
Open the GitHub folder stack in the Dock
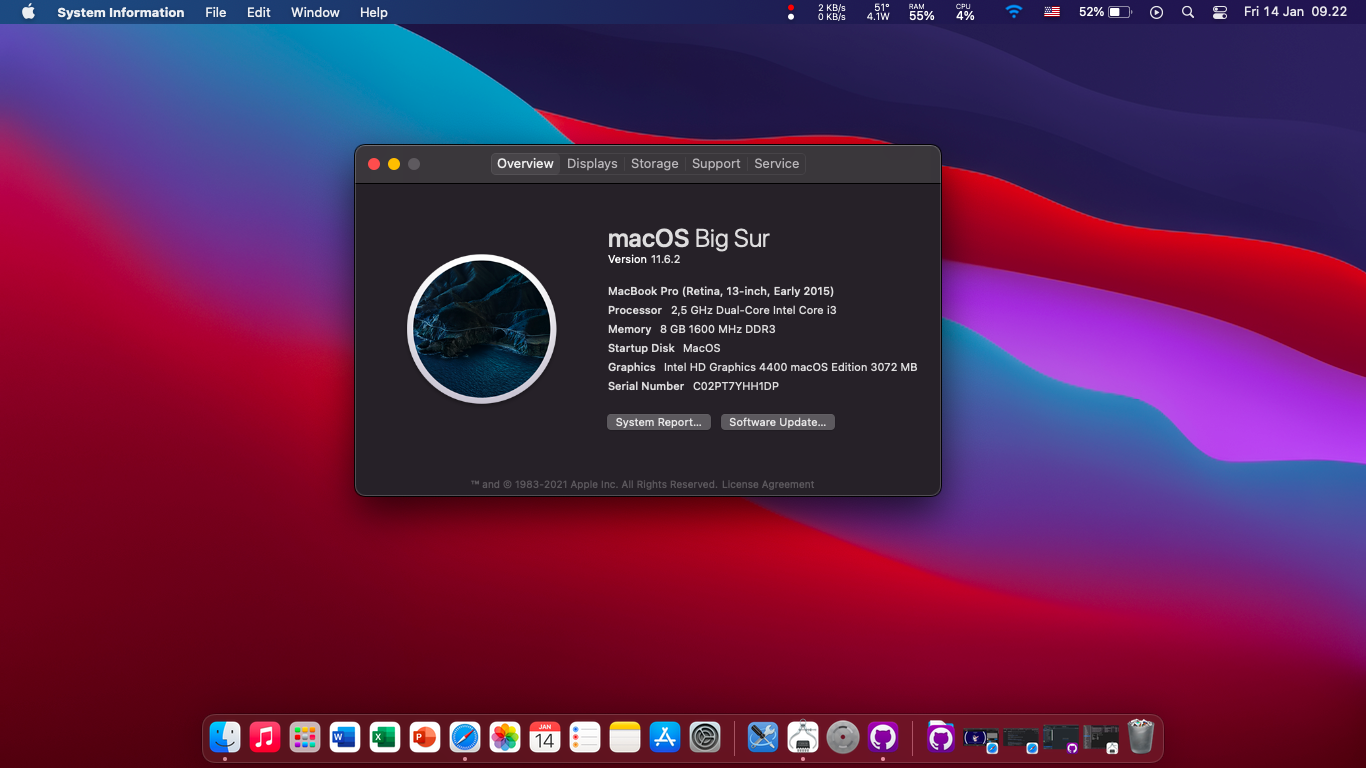pyautogui.click(x=941, y=738)
